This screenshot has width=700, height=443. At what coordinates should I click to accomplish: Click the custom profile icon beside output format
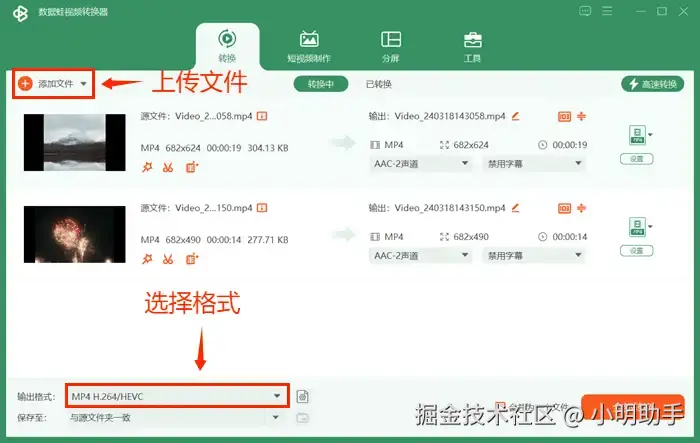303,397
